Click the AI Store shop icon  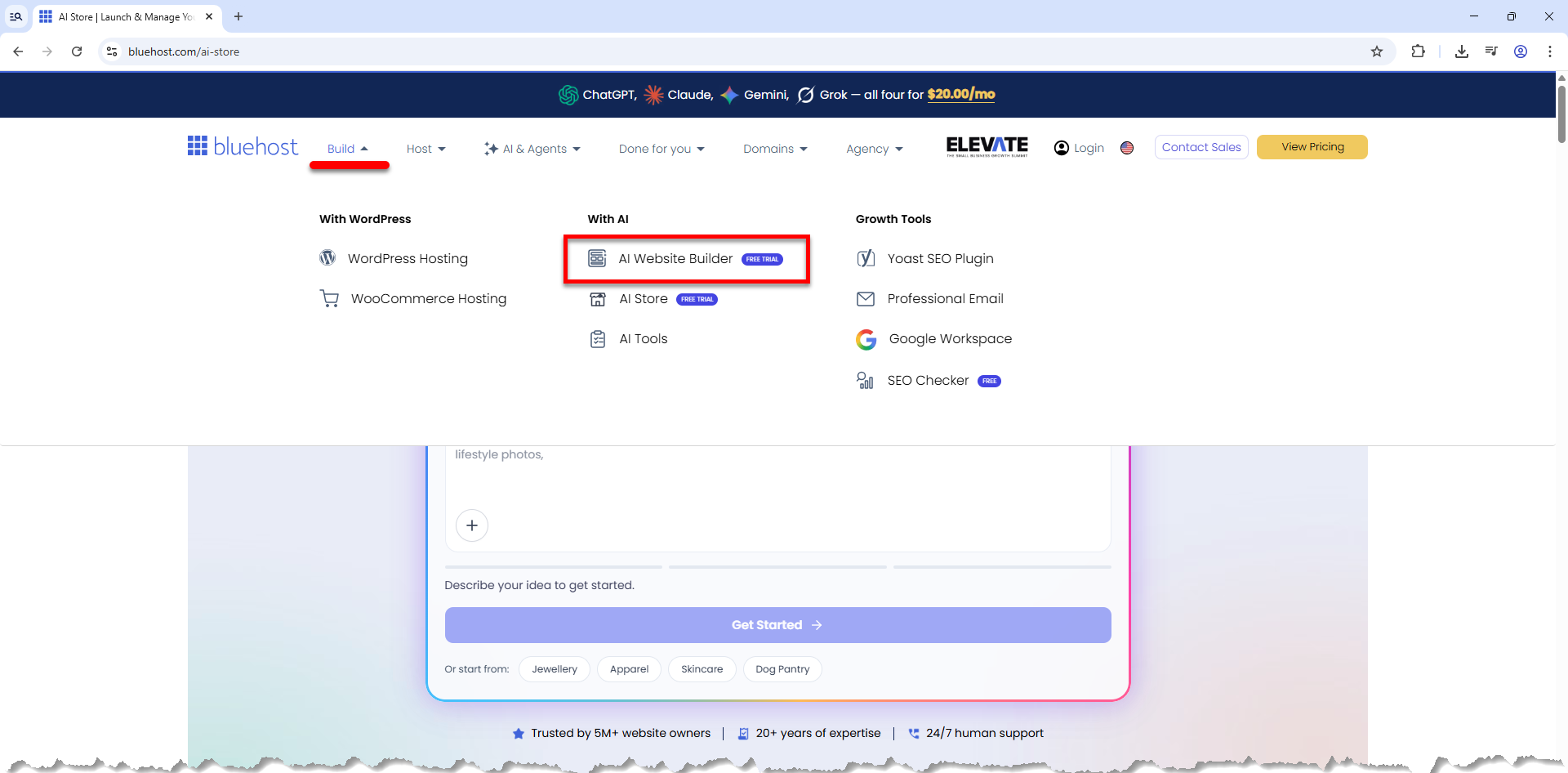pos(598,299)
